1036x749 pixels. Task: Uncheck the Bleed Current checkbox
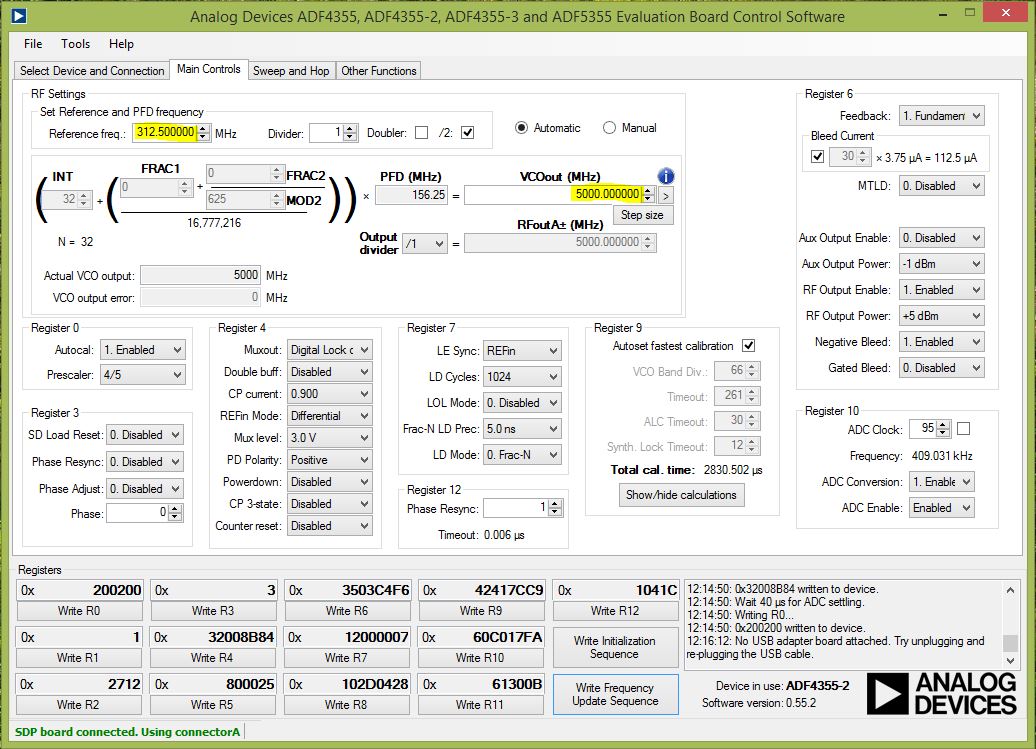tap(818, 157)
